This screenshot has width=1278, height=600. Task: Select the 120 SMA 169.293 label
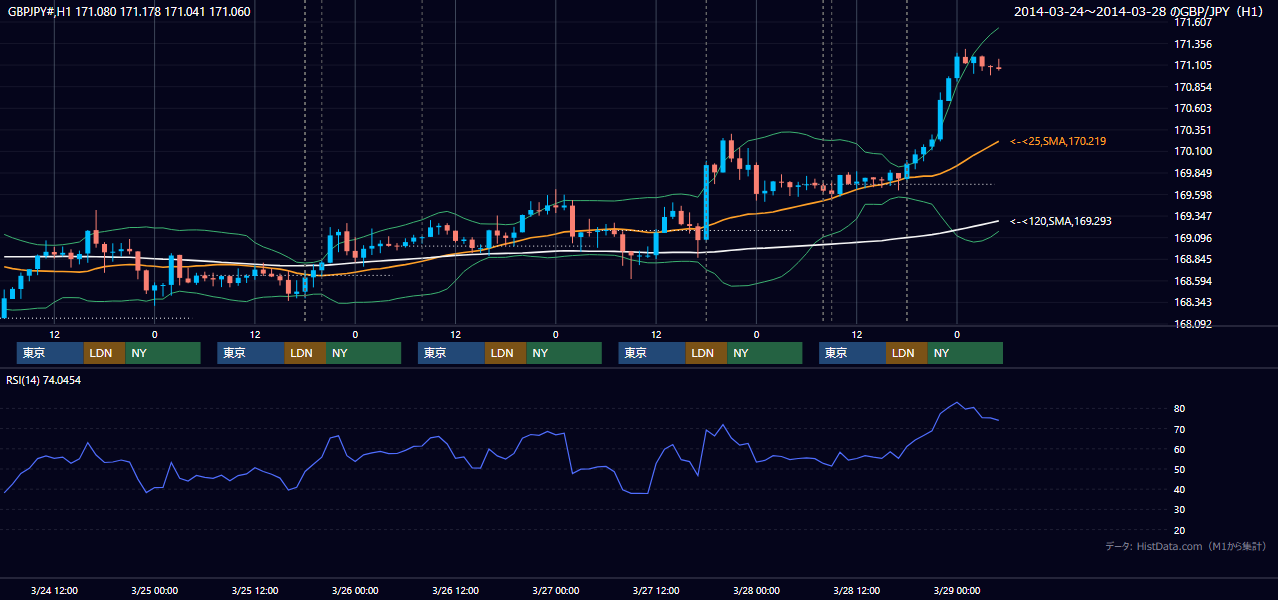(x=1061, y=221)
